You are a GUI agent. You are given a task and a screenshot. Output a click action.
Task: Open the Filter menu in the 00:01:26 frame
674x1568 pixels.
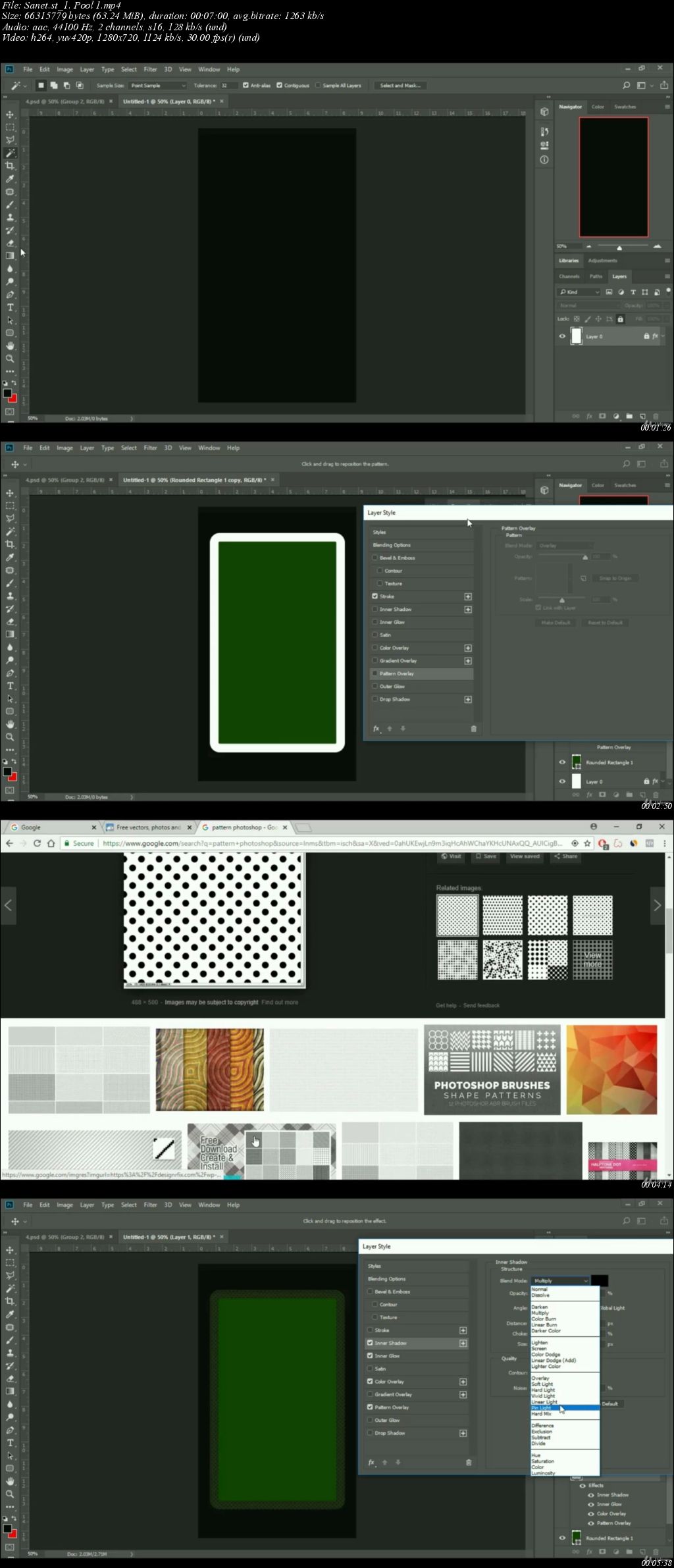151,69
